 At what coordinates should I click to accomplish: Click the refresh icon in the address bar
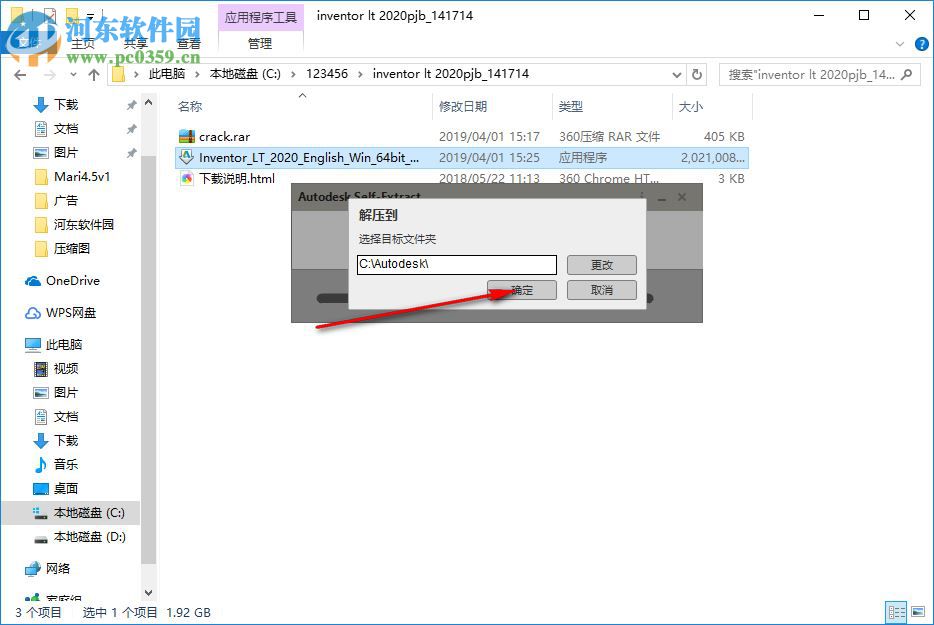[x=697, y=73]
